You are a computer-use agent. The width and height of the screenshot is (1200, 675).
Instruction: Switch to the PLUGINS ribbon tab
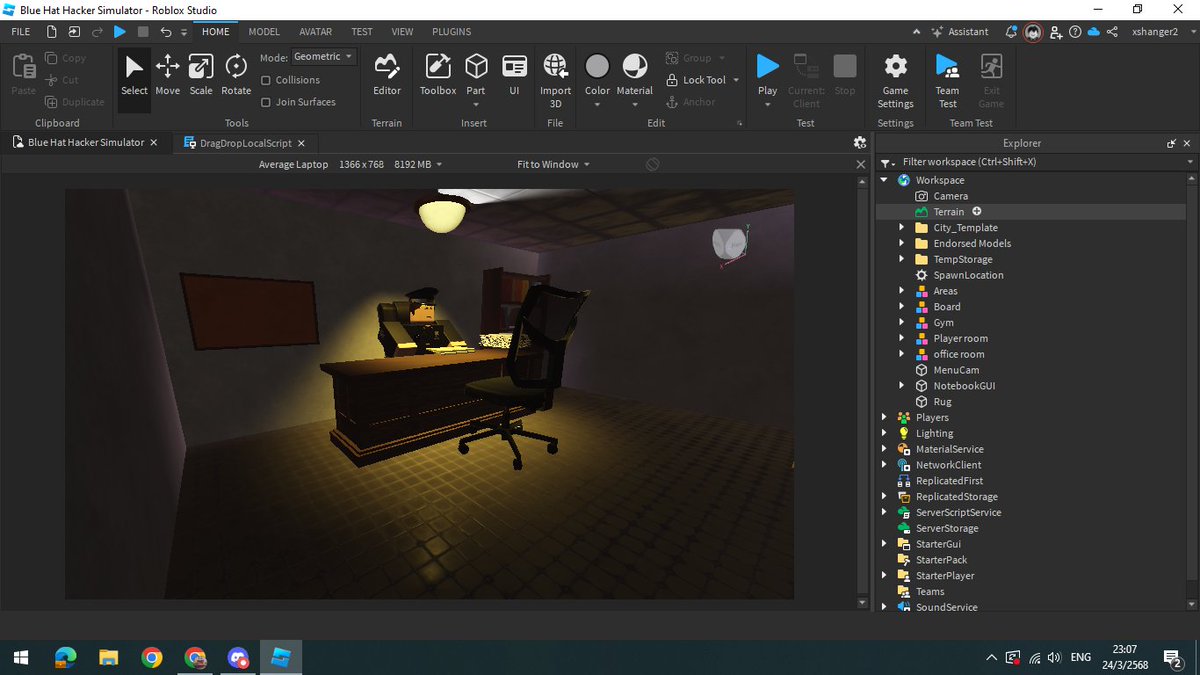[x=452, y=32]
